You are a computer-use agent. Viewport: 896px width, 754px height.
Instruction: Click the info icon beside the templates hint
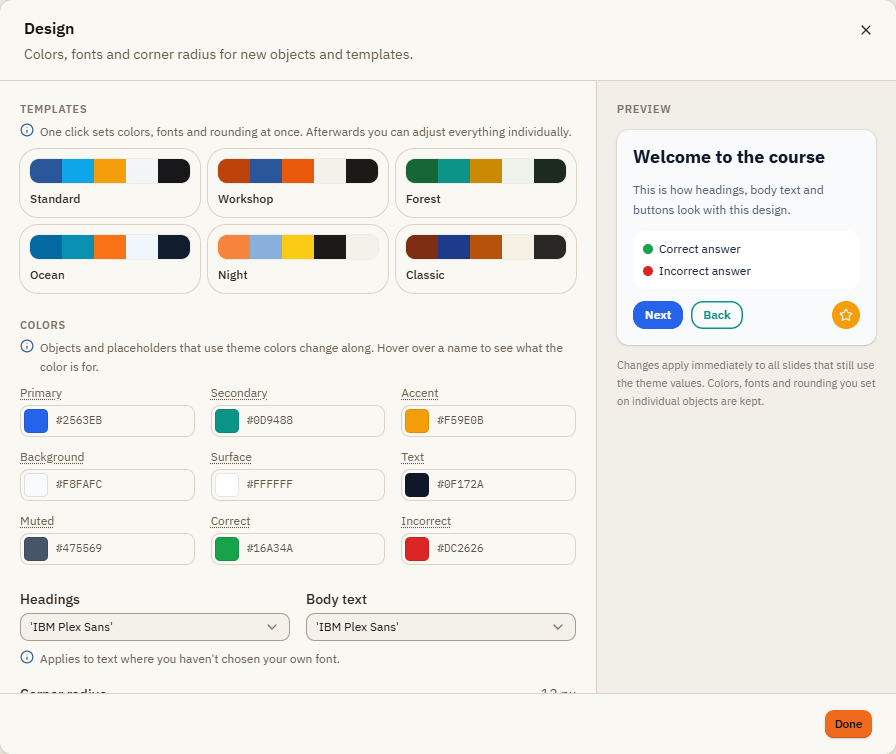pos(27,130)
